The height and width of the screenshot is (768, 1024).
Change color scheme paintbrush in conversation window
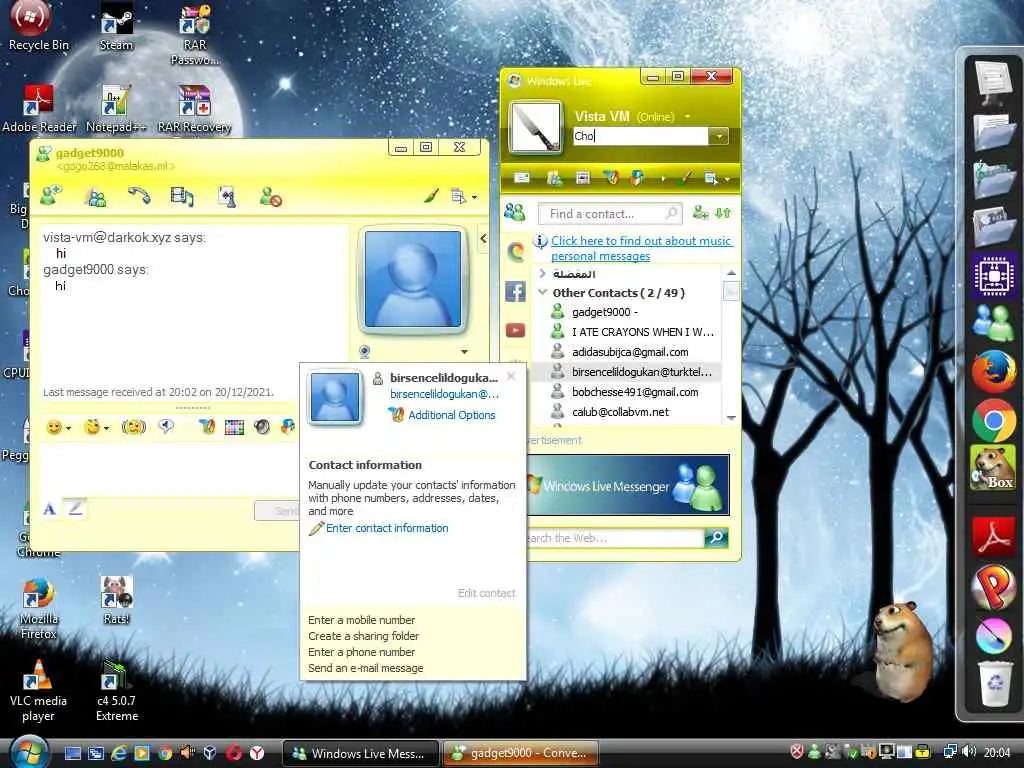(x=431, y=195)
